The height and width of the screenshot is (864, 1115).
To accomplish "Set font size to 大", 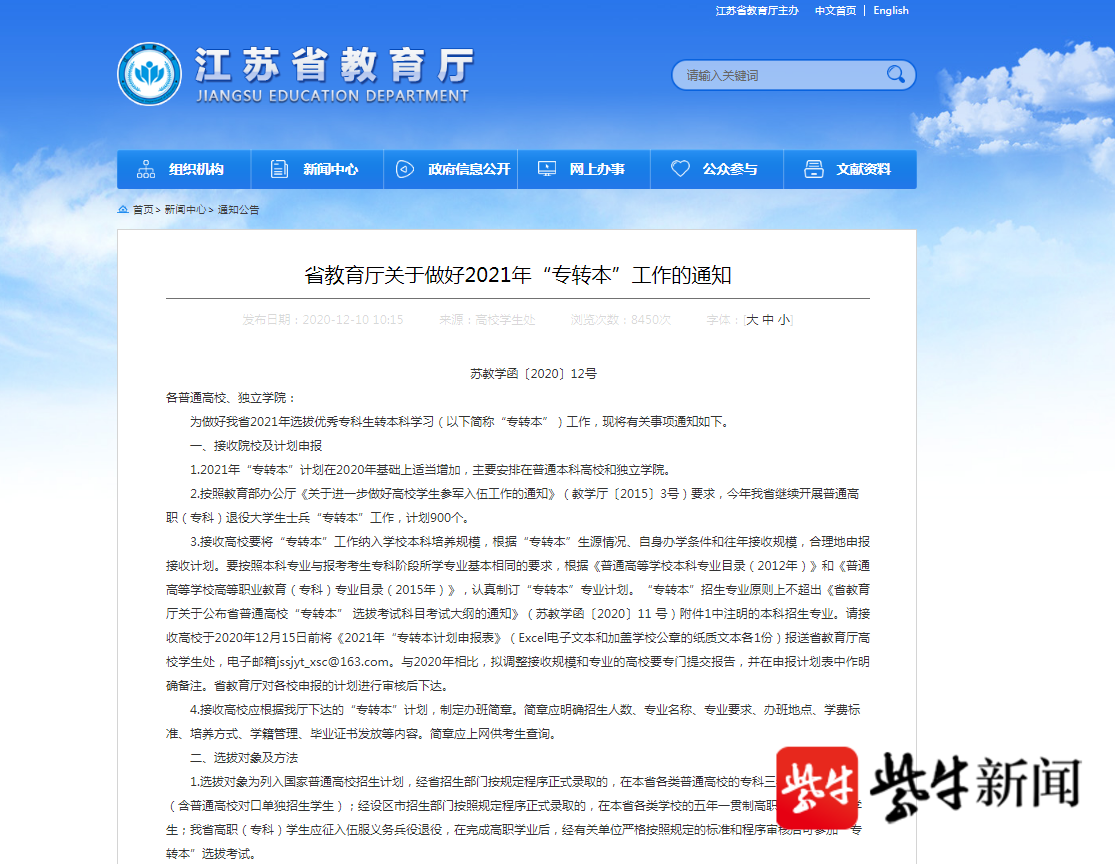I will [x=752, y=320].
